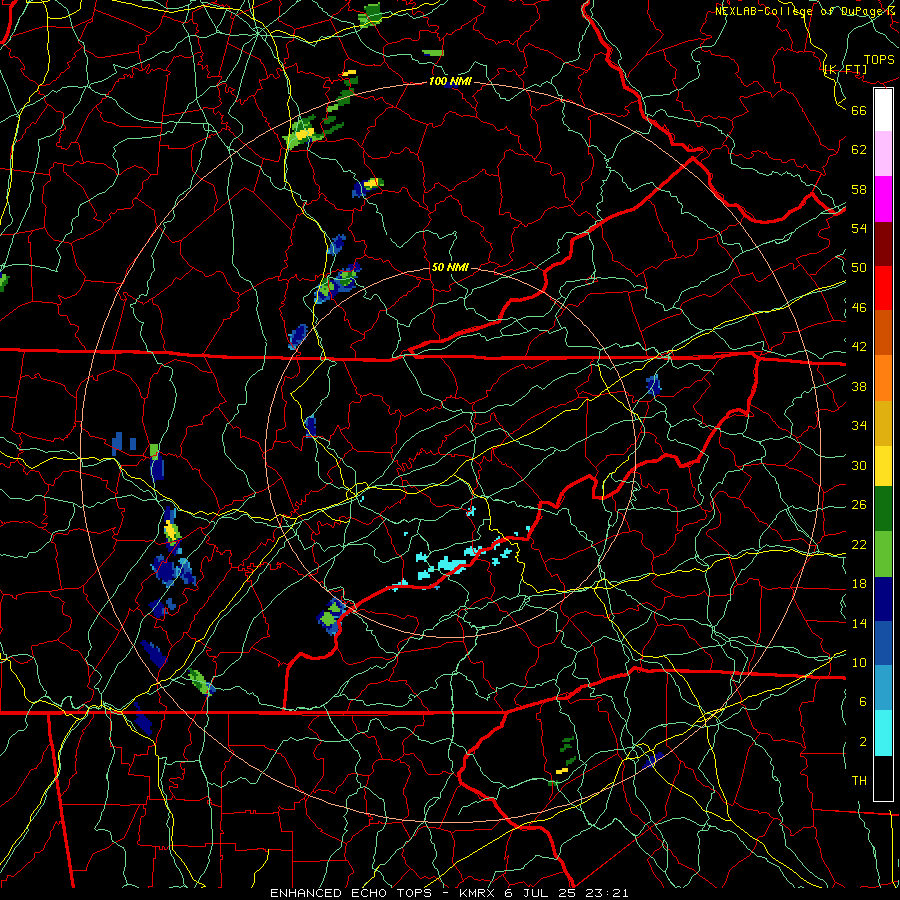Select the light pink legend color band
The image size is (900, 900).
[x=883, y=154]
